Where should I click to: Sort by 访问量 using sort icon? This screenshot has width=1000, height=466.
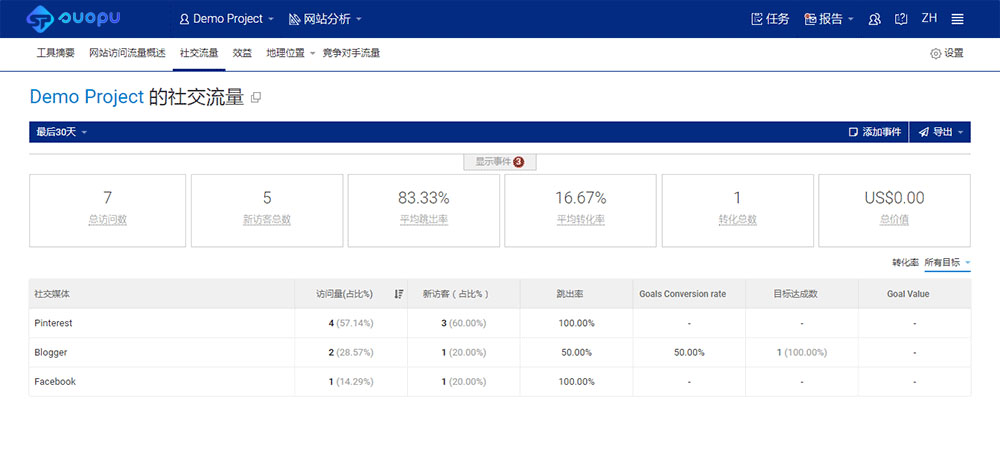pyautogui.click(x=399, y=294)
